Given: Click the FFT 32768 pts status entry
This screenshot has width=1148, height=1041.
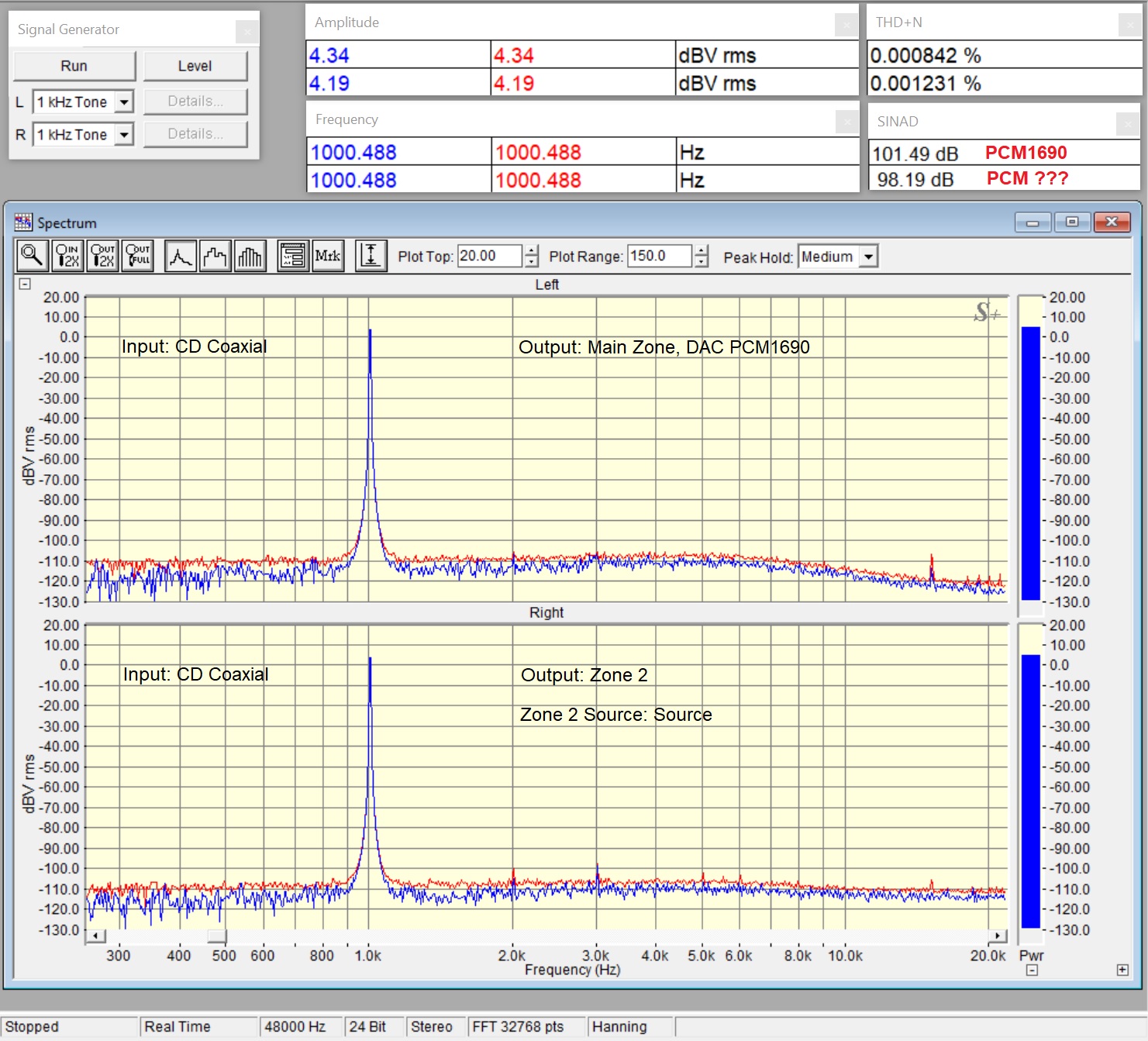Looking at the screenshot, I should (518, 1026).
